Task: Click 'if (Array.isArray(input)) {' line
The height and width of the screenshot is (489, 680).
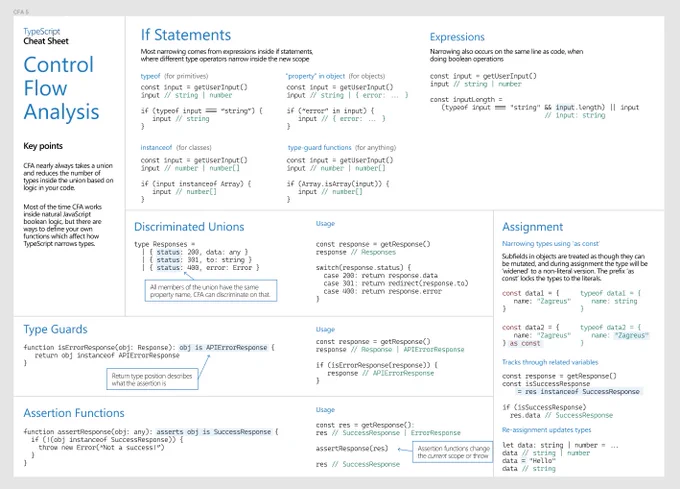Action: (338, 184)
